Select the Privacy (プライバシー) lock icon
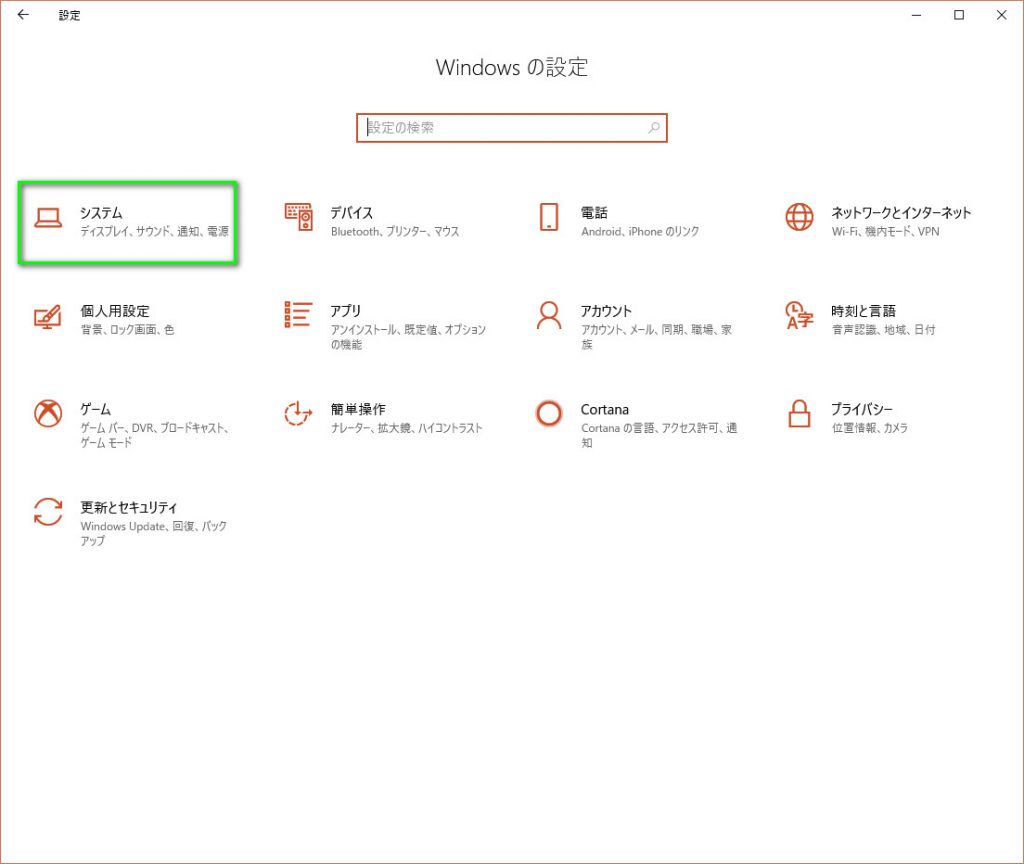The image size is (1024, 864). click(799, 414)
